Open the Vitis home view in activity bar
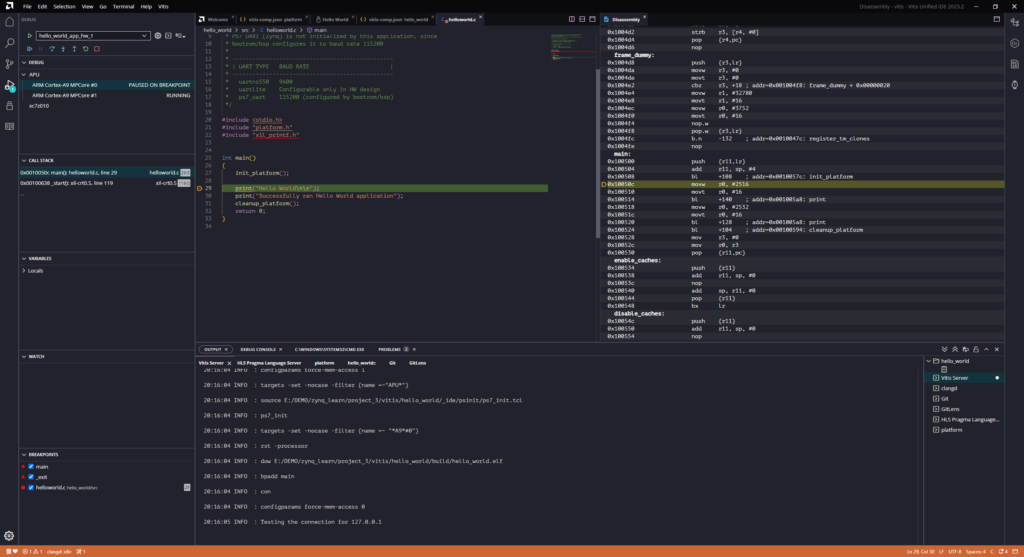Screen dimensions: 1024x557 coord(9,22)
